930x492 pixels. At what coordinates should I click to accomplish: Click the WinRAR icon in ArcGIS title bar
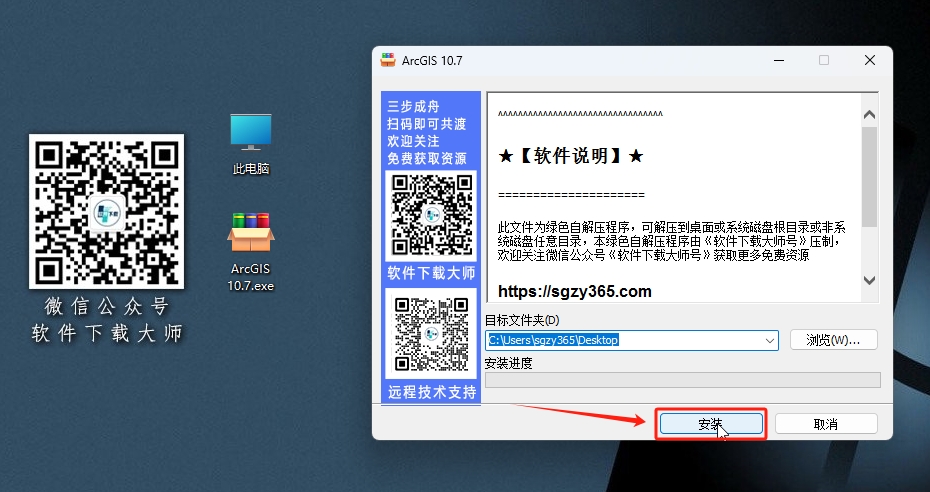tap(388, 60)
